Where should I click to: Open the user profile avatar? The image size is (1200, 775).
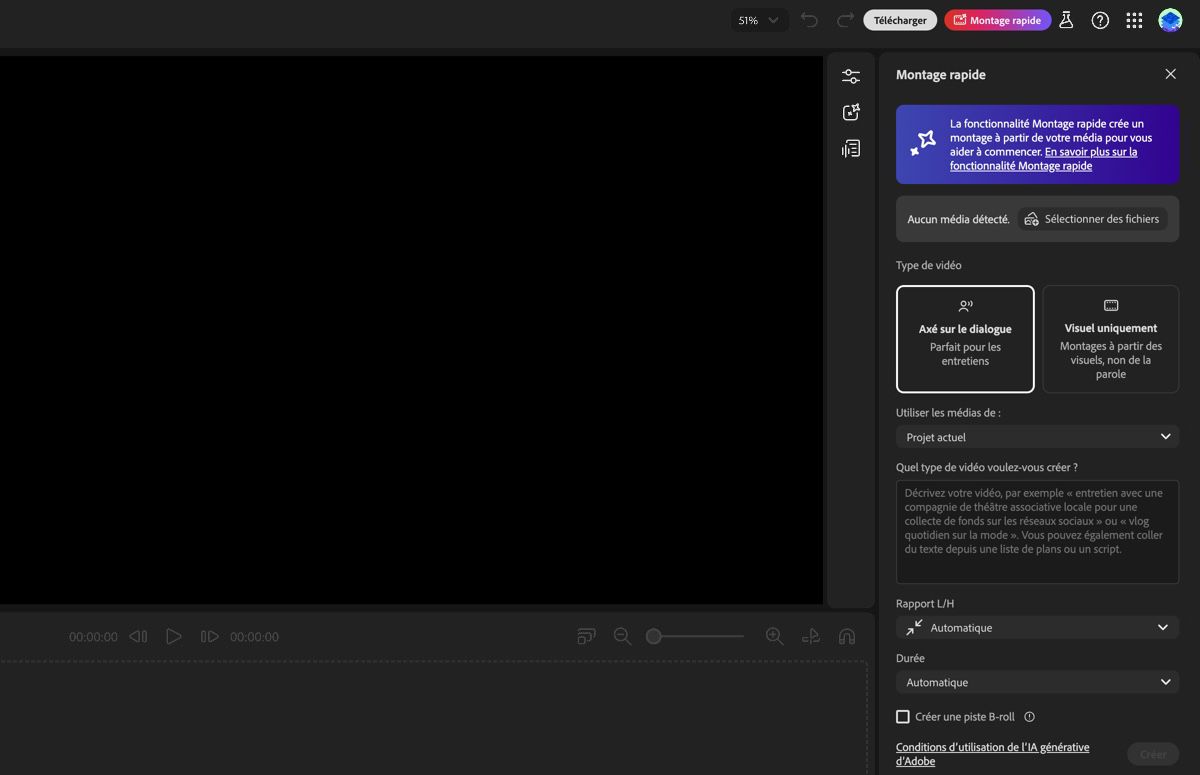[1170, 20]
